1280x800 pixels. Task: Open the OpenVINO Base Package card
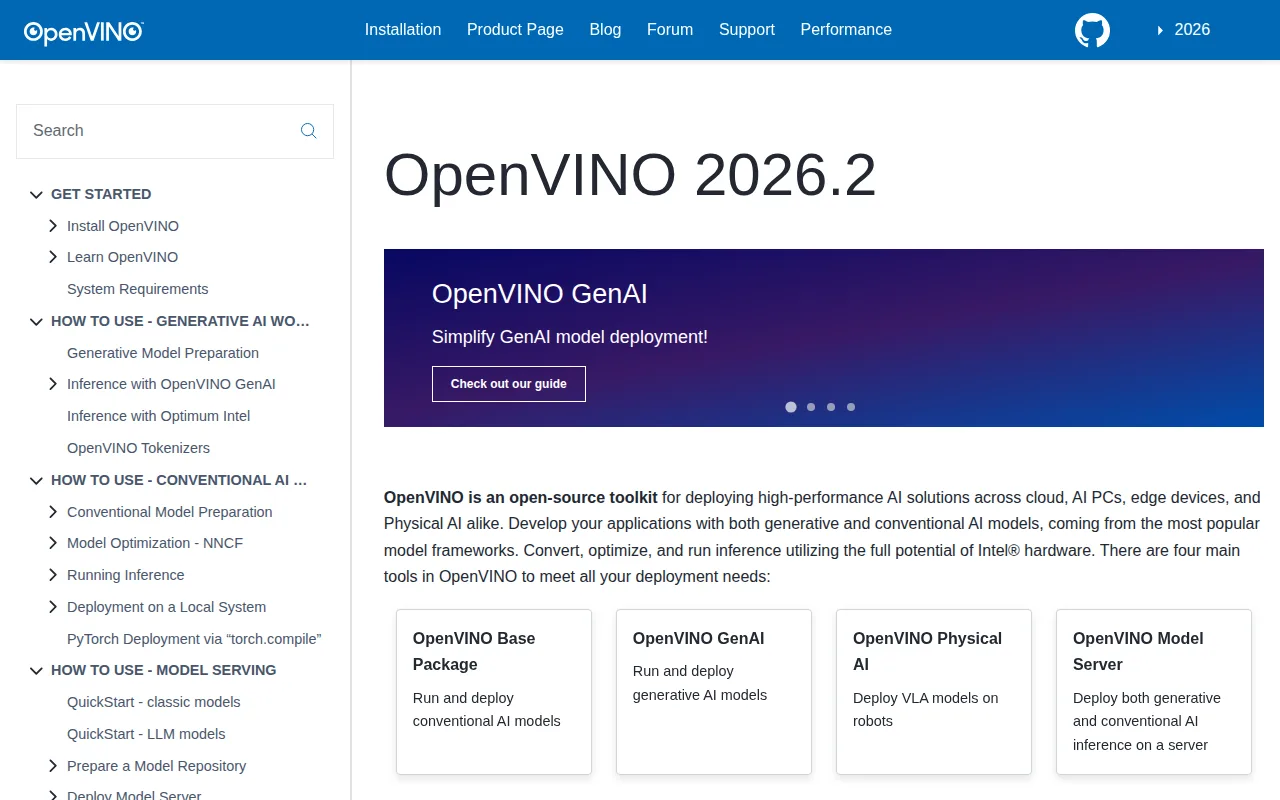click(494, 692)
